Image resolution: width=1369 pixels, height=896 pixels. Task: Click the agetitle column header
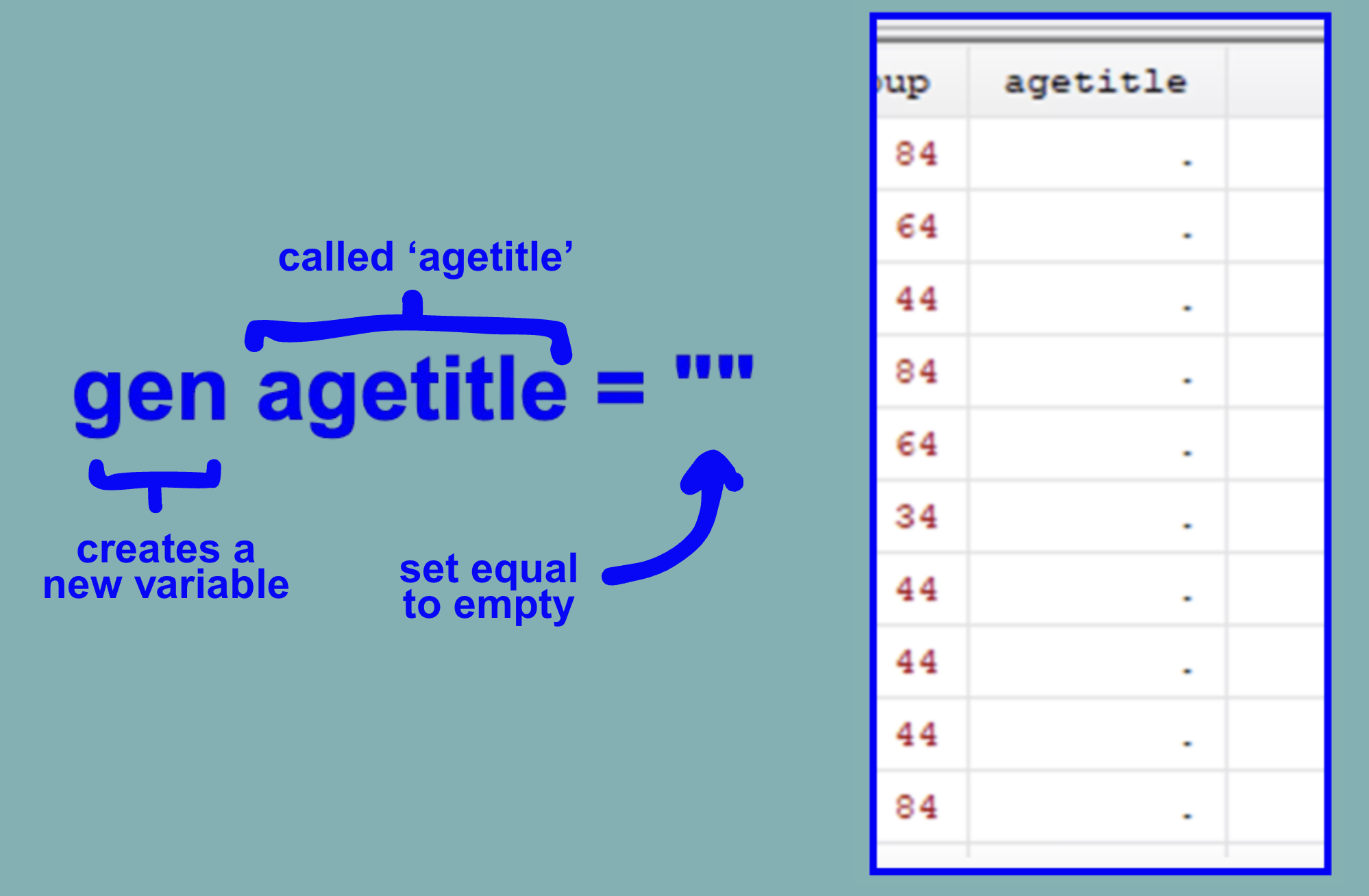click(1095, 83)
